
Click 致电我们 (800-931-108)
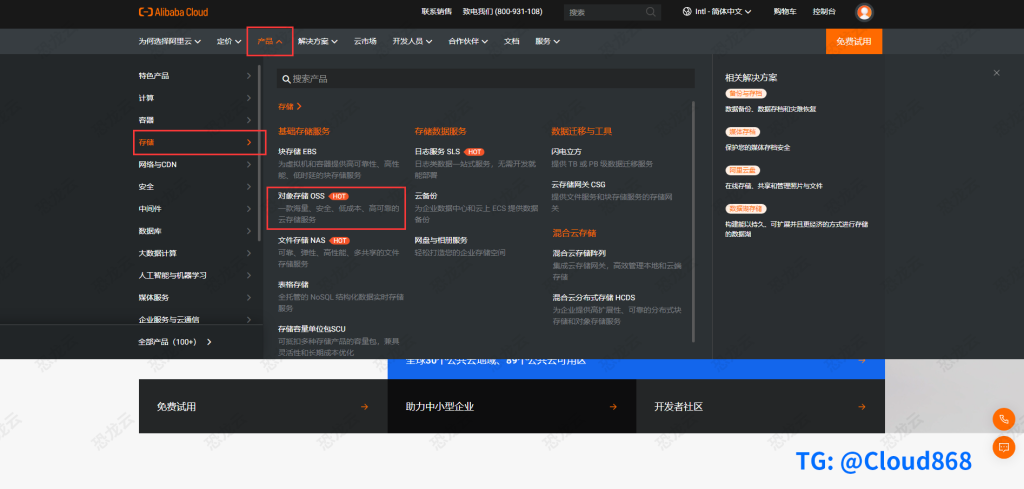point(502,12)
